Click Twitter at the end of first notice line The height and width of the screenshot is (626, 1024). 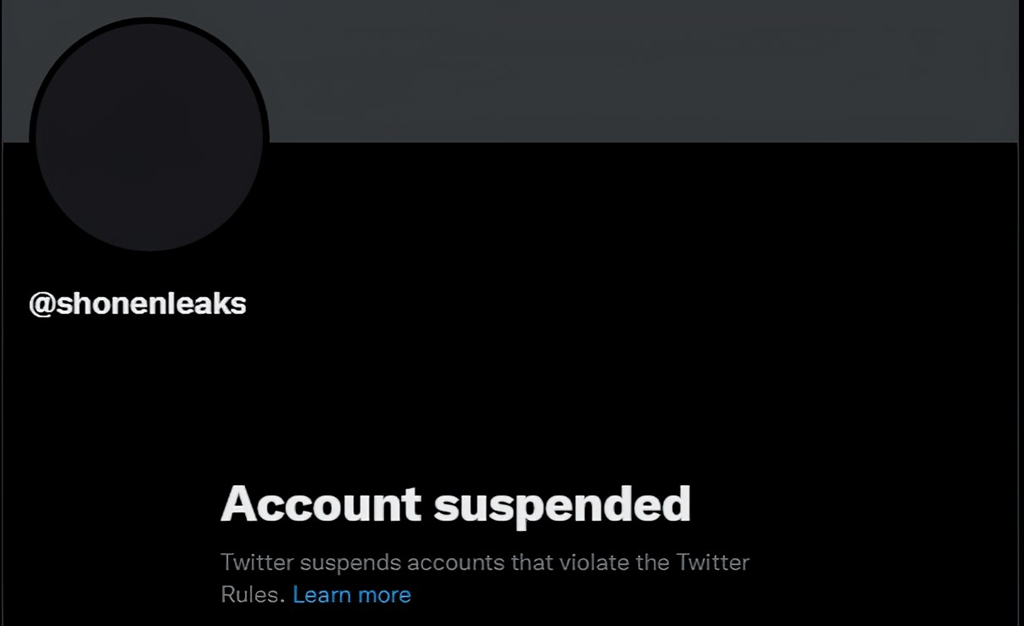(x=713, y=562)
